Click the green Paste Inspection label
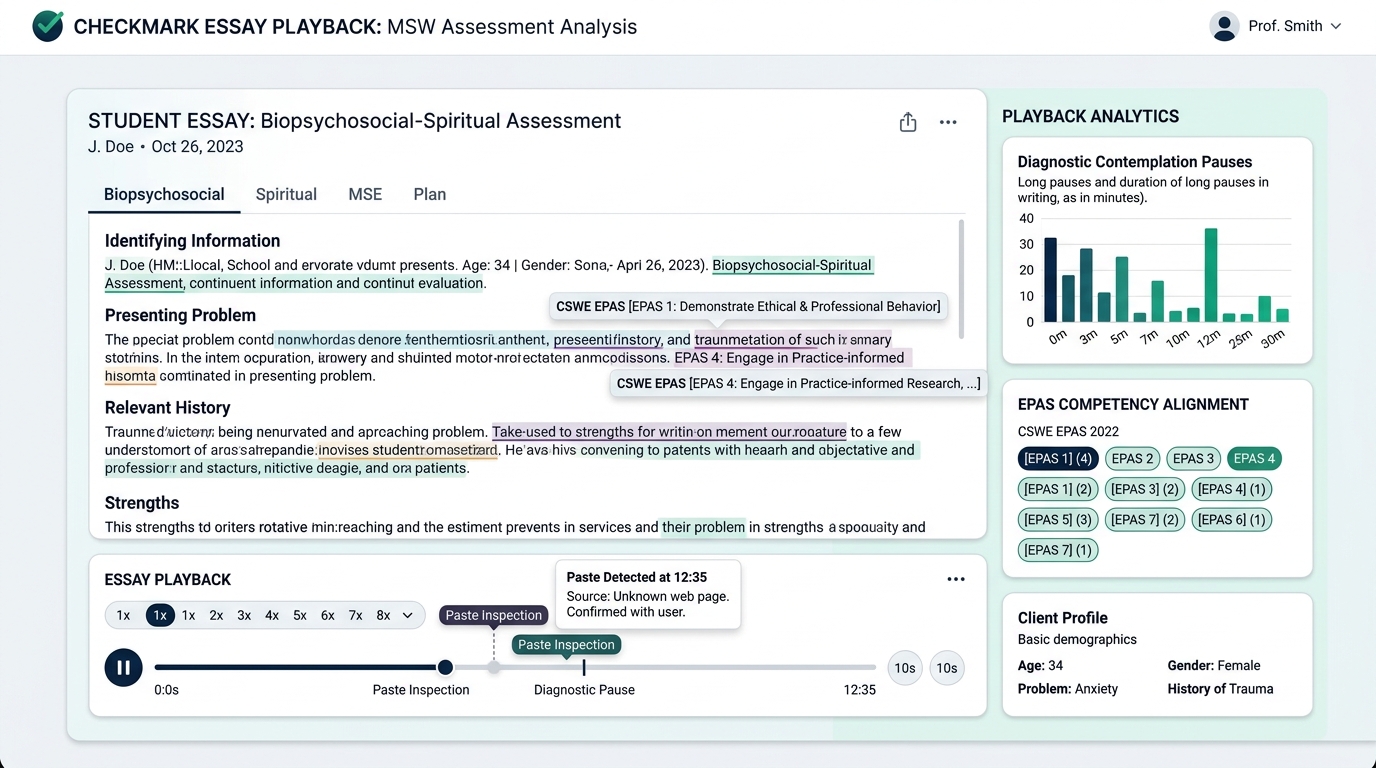 tap(566, 645)
